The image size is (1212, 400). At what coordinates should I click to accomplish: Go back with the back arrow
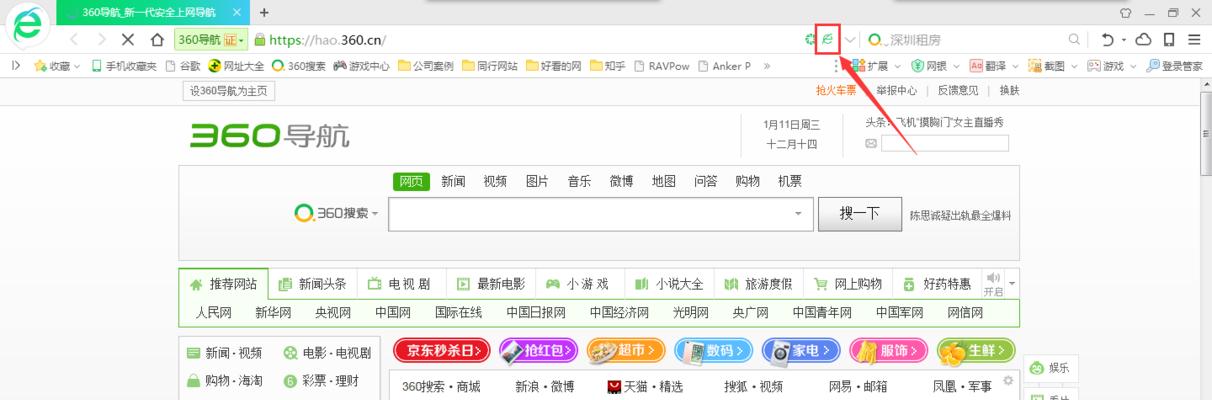coord(74,40)
